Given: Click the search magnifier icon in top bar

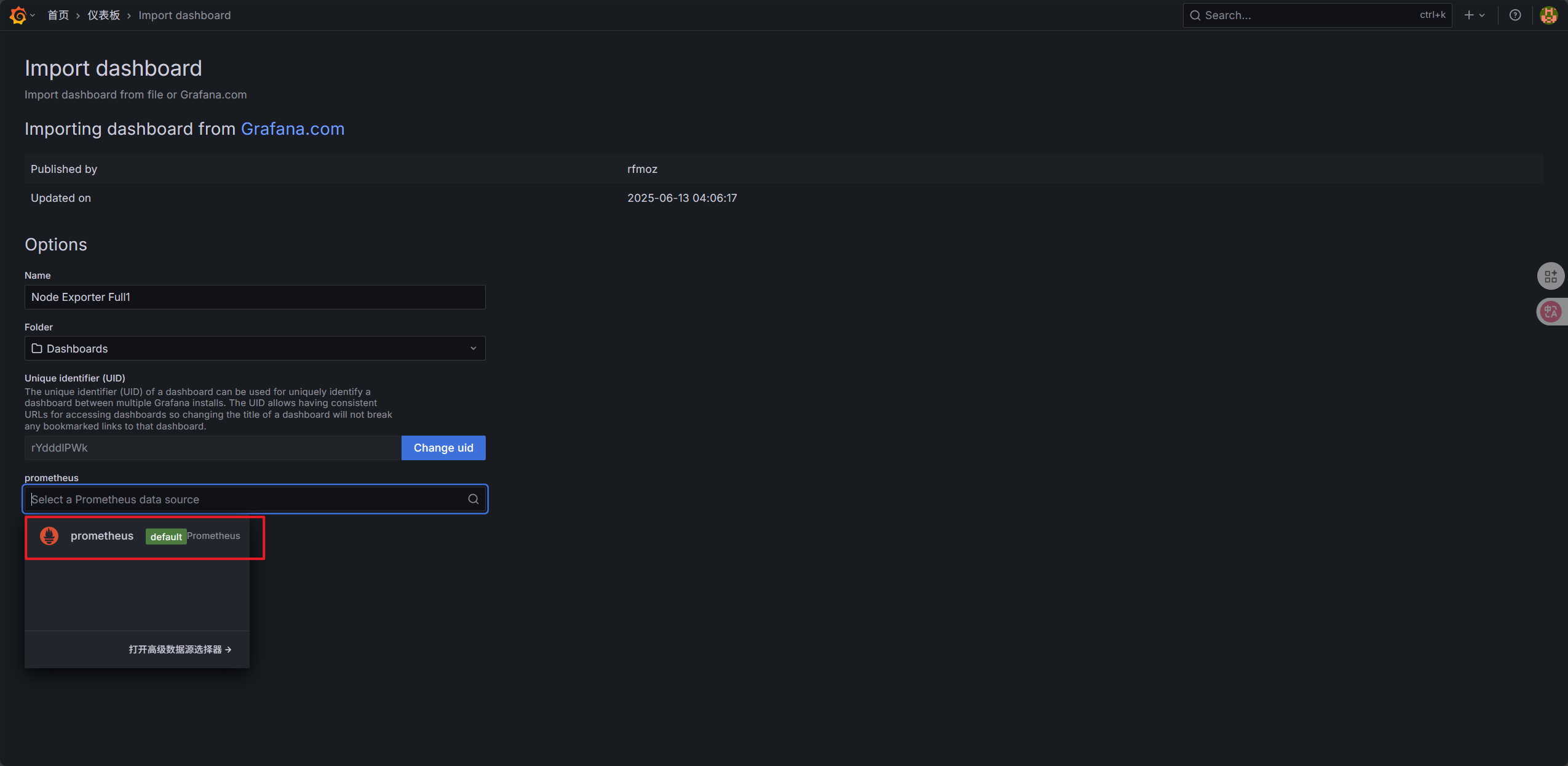Looking at the screenshot, I should tap(1195, 15).
